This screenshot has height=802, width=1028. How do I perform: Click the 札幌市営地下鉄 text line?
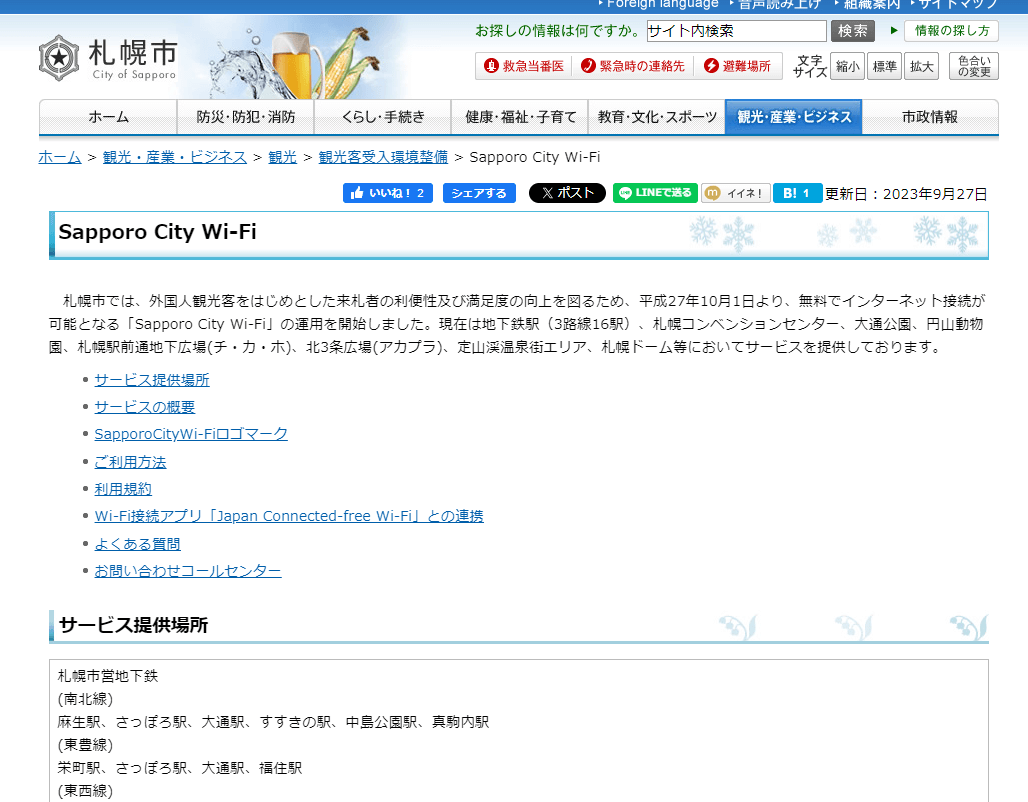tap(108, 676)
